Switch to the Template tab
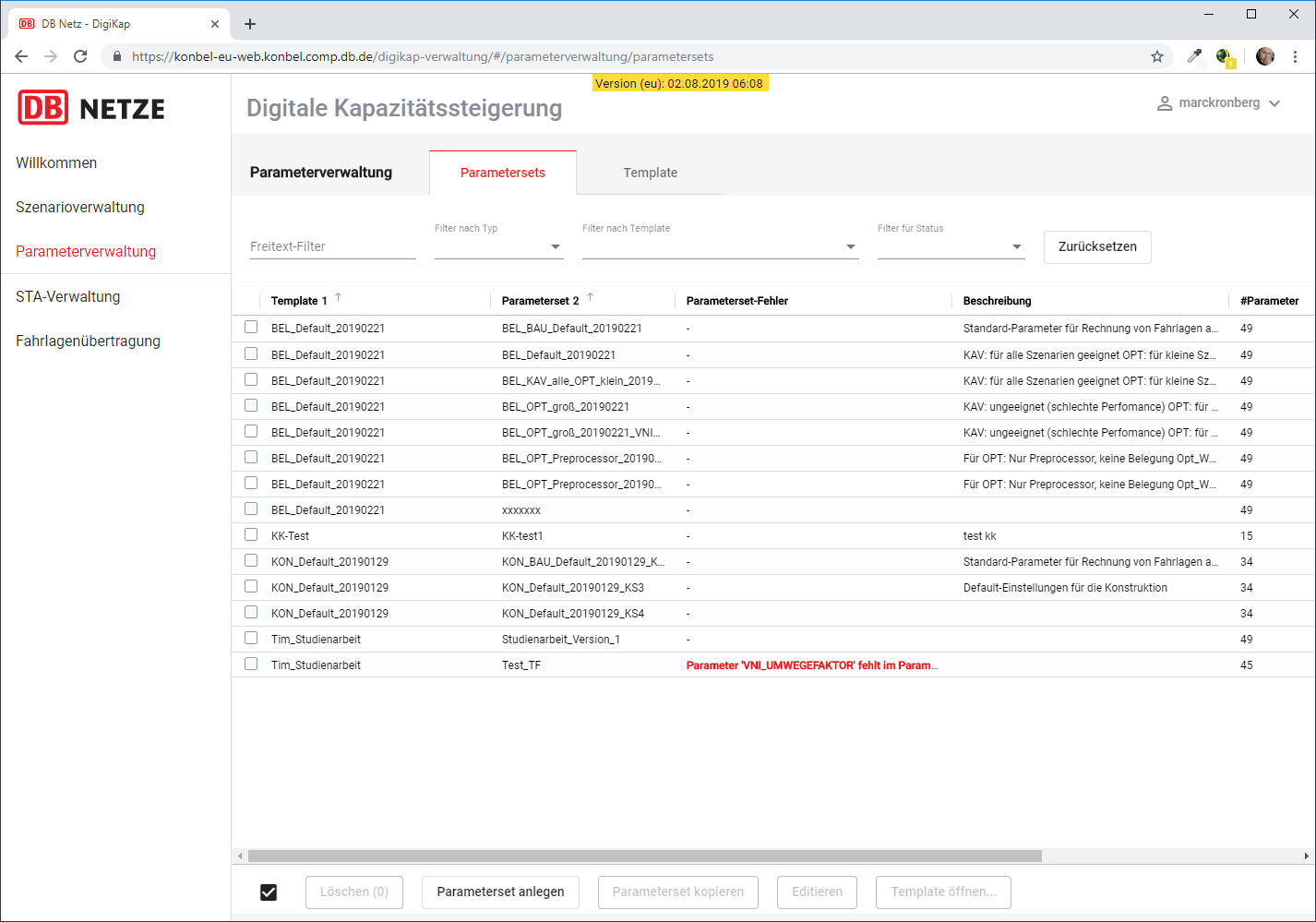Screen dimensions: 1316x922 pyautogui.click(x=650, y=173)
